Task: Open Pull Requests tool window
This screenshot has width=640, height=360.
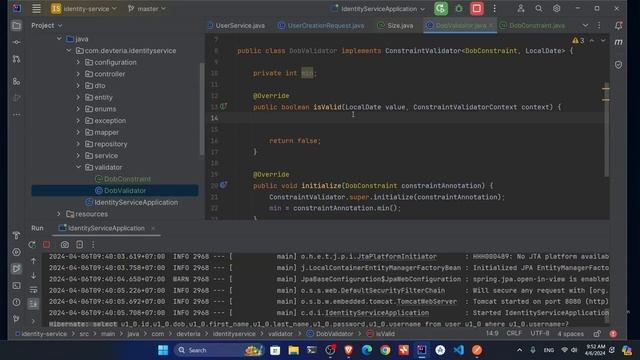Action: (x=16, y=59)
